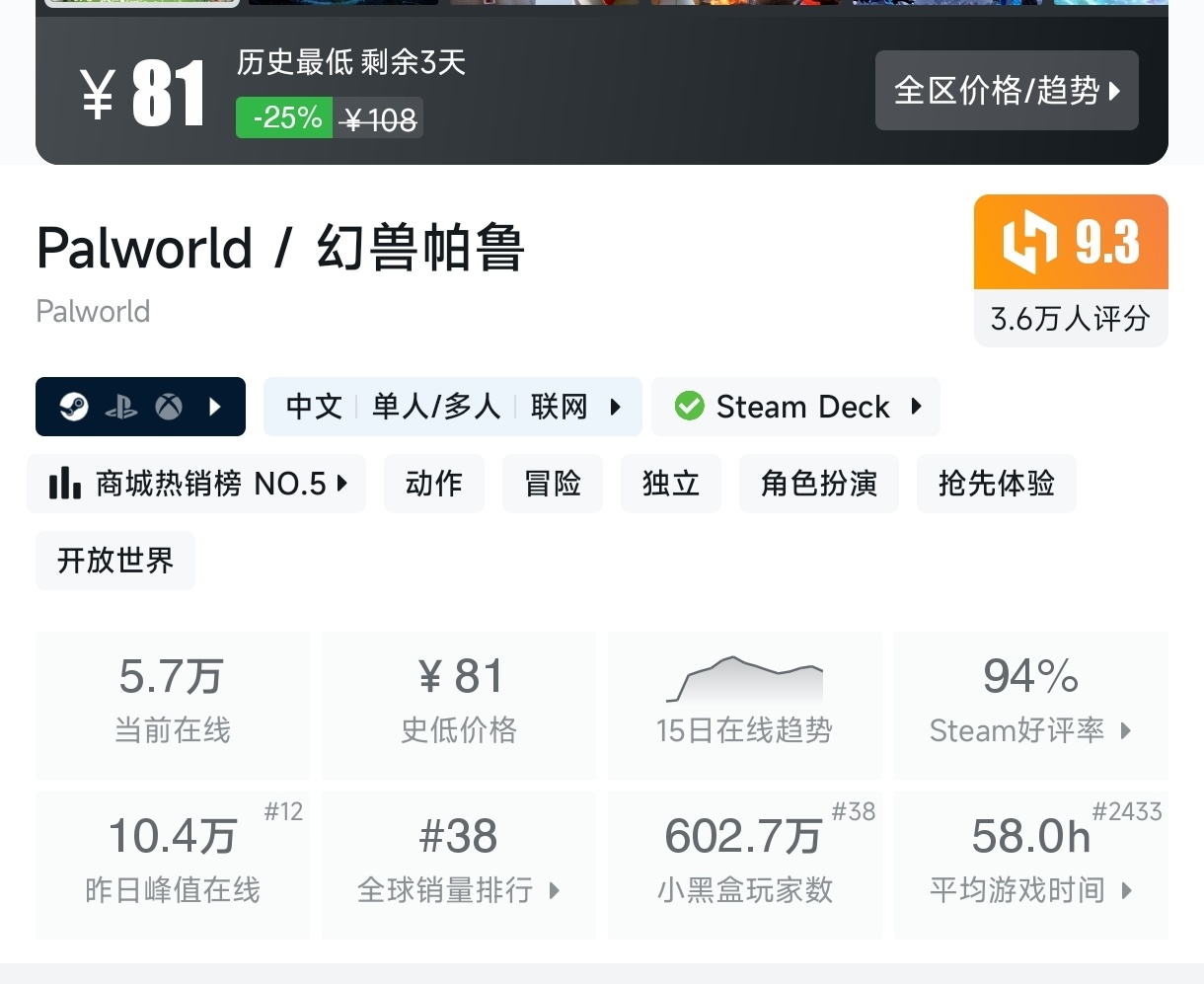Click the Palworld / 幻兽帕鲁 title
This screenshot has height=984, width=1204.
pyautogui.click(x=280, y=248)
